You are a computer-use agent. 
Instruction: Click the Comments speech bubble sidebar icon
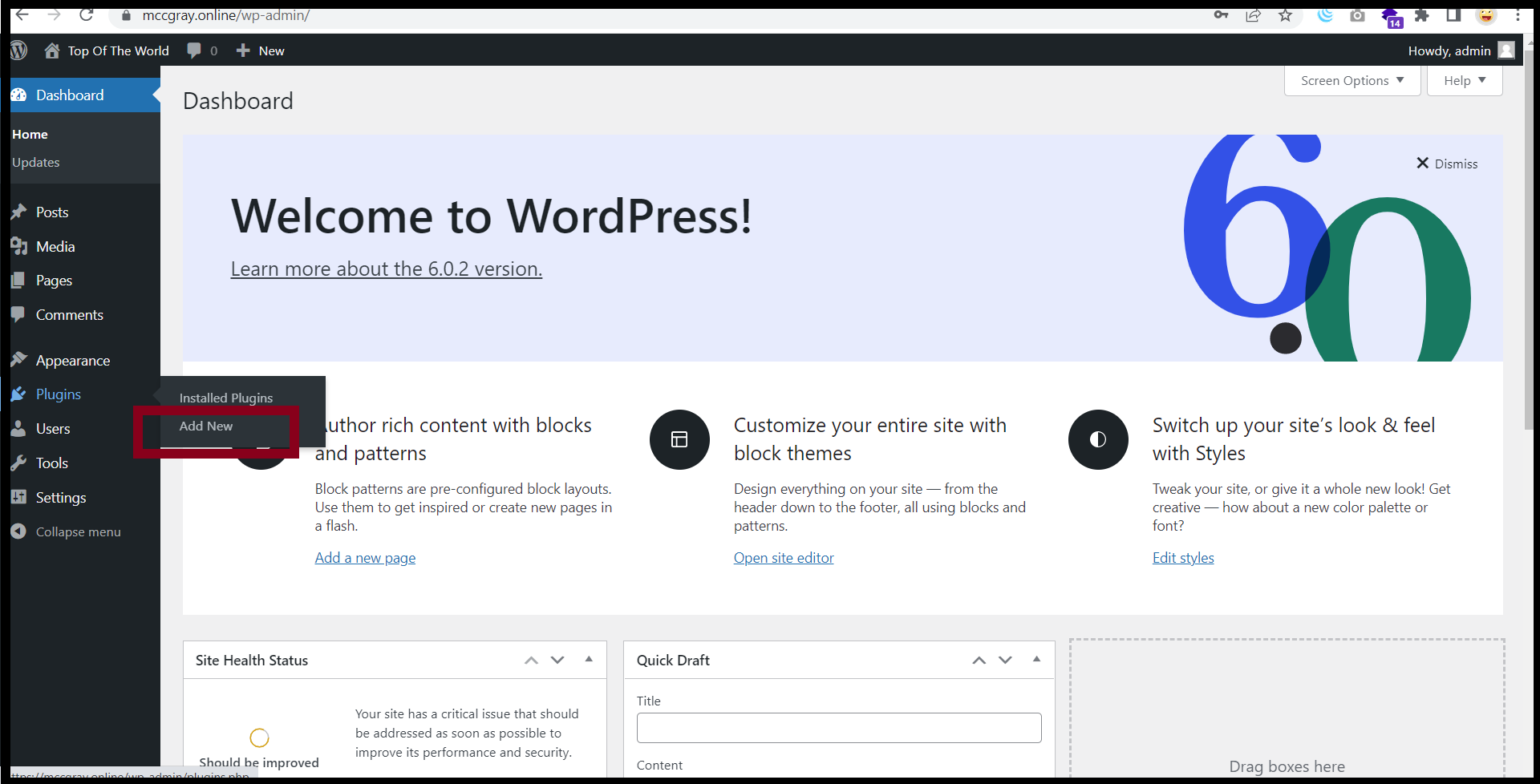(x=18, y=314)
